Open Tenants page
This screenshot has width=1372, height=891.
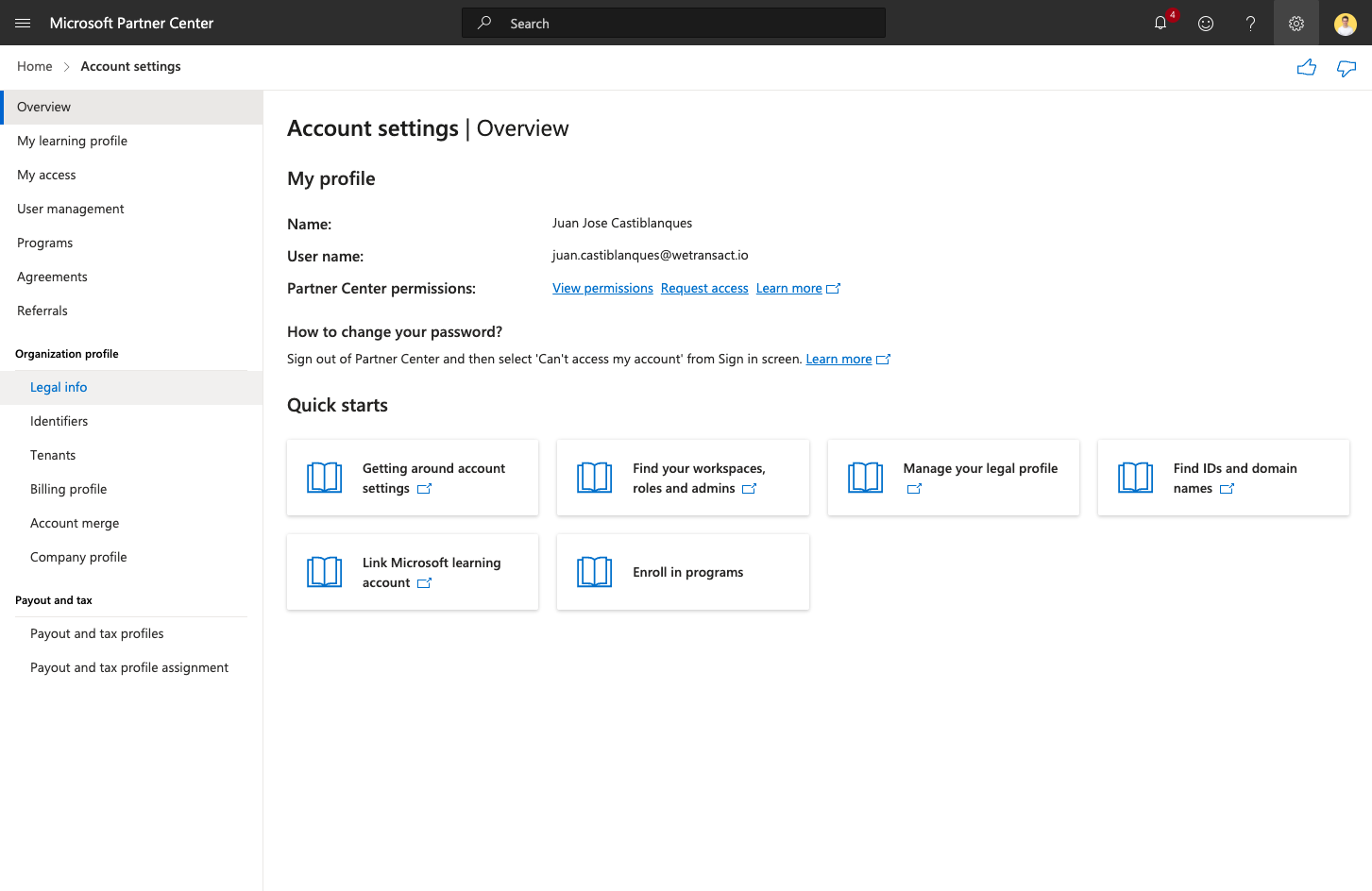pos(131,455)
